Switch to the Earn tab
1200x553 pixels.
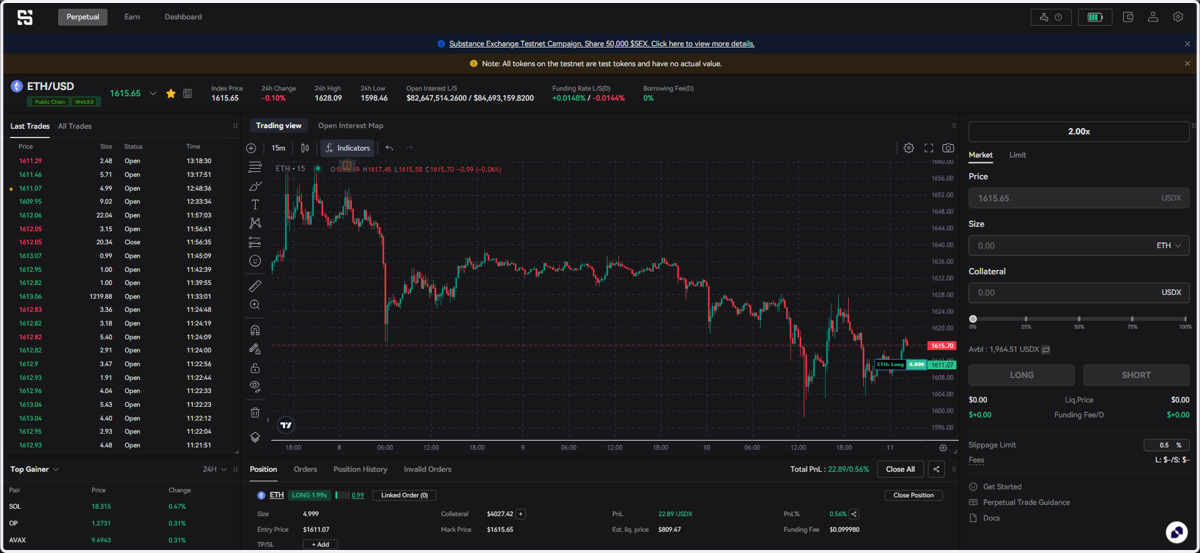(x=132, y=17)
